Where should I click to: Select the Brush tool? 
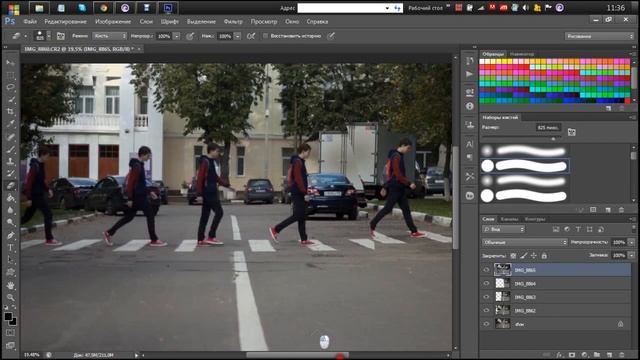coord(10,149)
